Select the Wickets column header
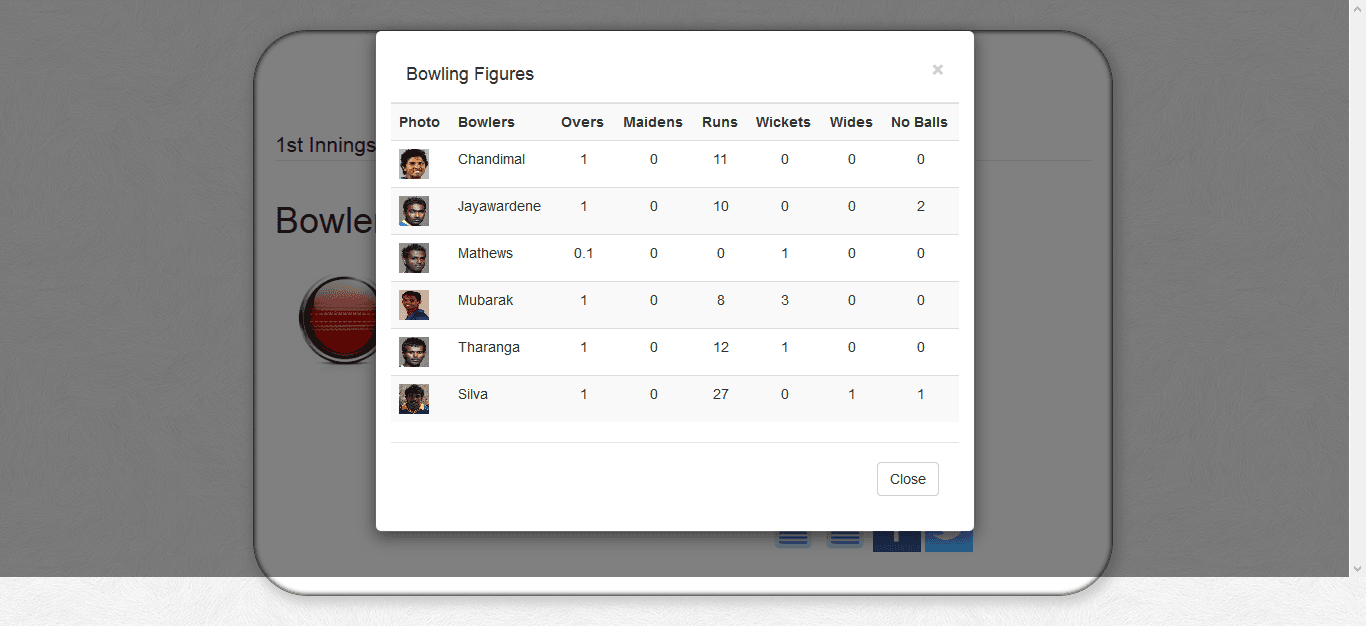This screenshot has height=626, width=1366. click(783, 122)
